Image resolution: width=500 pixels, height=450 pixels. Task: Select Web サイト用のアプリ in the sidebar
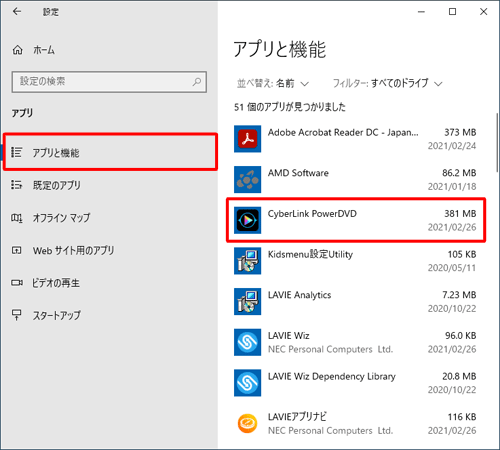coord(110,250)
